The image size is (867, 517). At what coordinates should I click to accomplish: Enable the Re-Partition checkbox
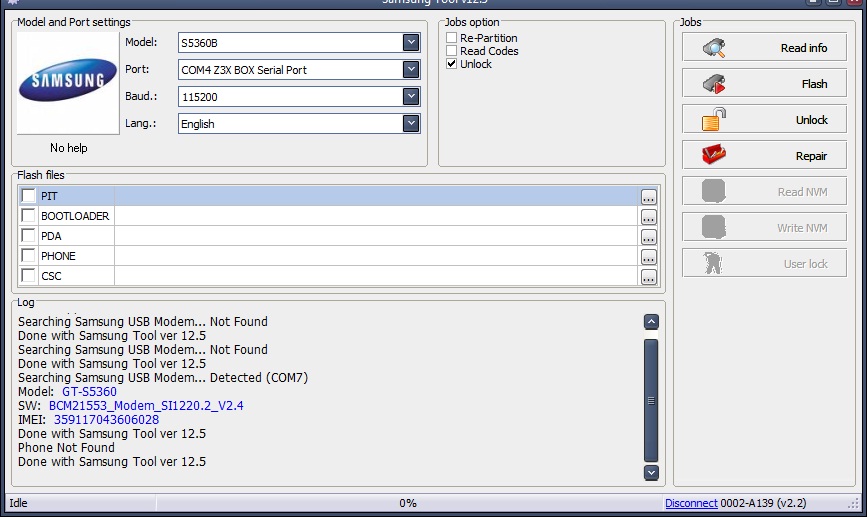[452, 38]
